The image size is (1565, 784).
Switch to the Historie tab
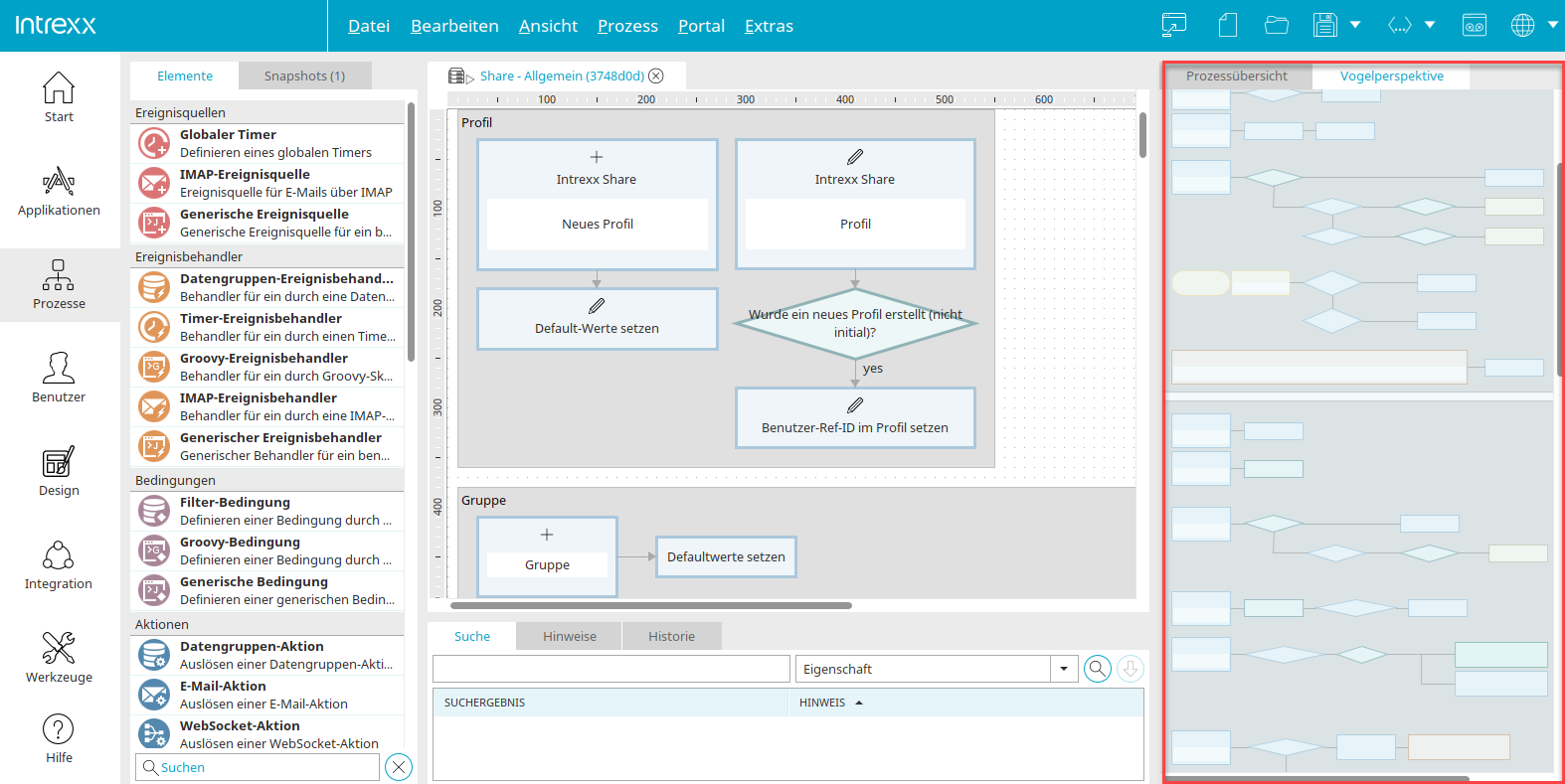(672, 636)
